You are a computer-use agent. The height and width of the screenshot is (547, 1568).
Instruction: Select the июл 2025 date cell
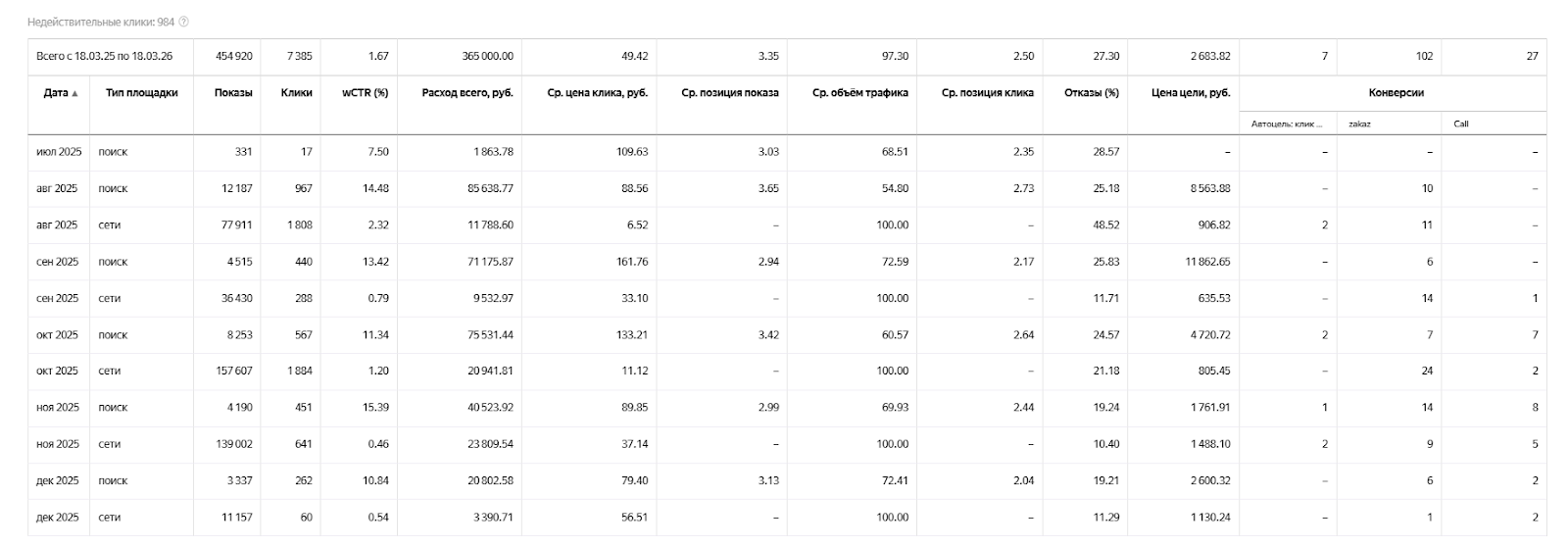(59, 152)
